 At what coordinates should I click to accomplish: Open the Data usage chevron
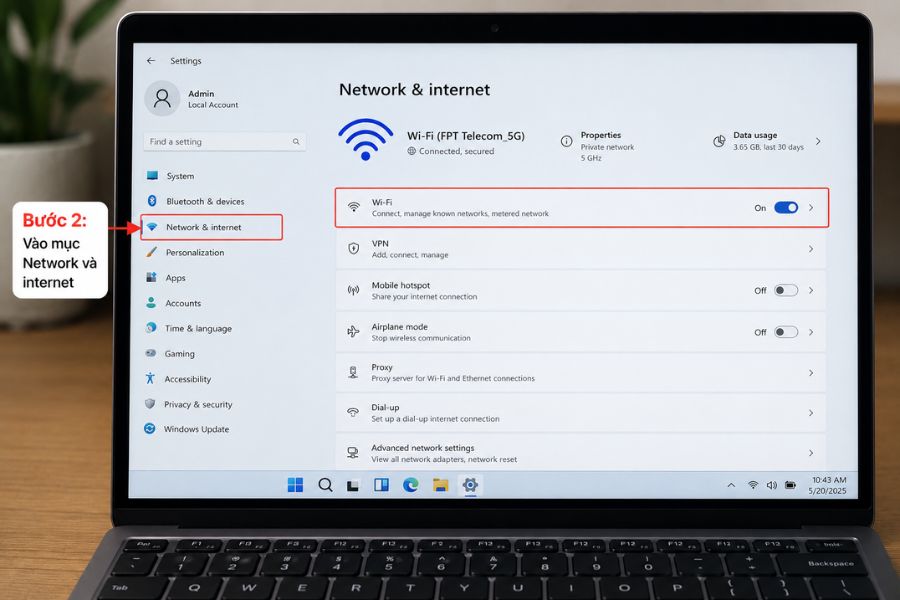[x=818, y=141]
